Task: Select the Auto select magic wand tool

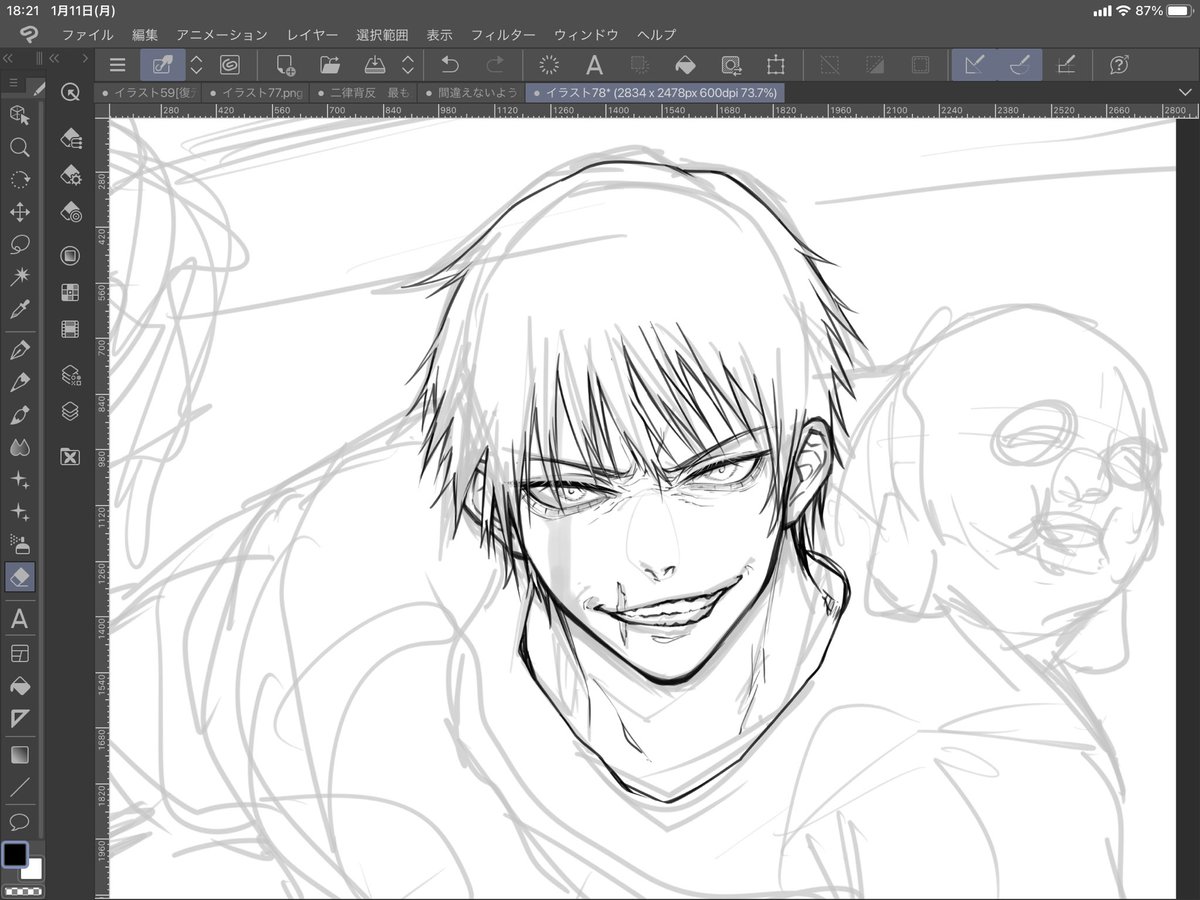Action: [x=19, y=276]
